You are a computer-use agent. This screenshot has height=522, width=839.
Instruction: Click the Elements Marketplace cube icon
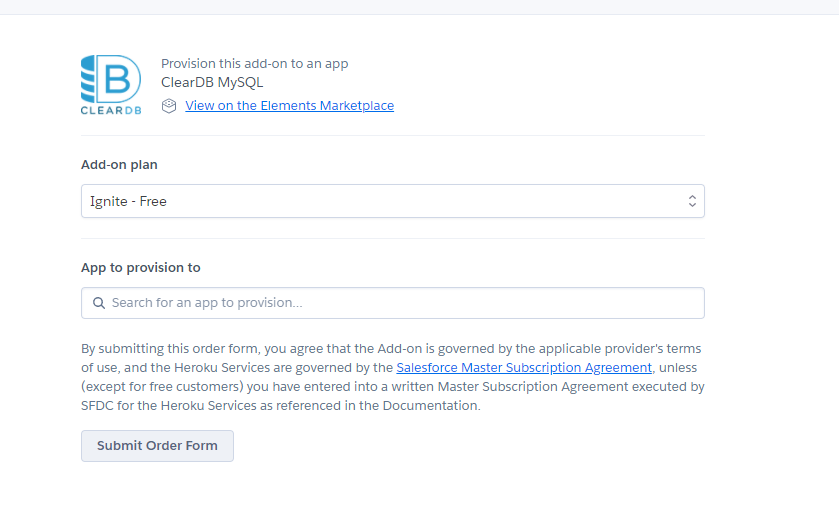[x=169, y=106]
